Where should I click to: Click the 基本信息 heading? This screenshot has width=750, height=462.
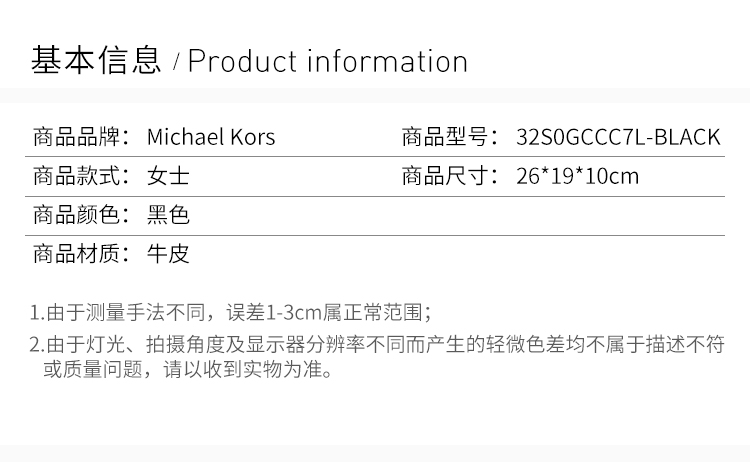(96, 60)
